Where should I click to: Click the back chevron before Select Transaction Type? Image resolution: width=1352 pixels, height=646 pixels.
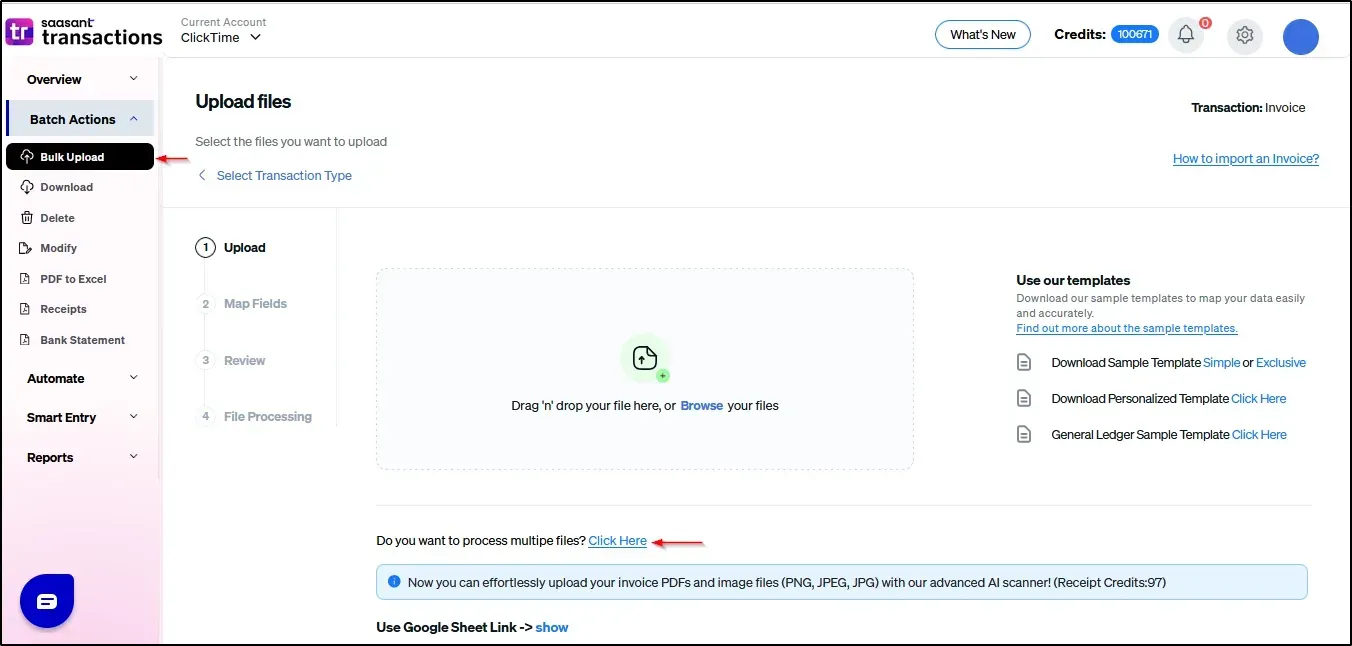(202, 175)
